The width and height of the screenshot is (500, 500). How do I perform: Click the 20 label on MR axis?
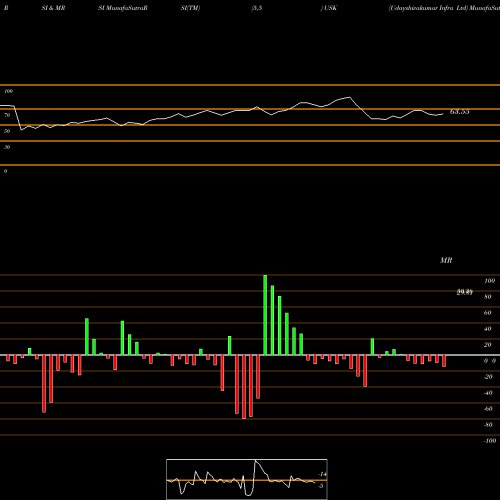click(488, 345)
